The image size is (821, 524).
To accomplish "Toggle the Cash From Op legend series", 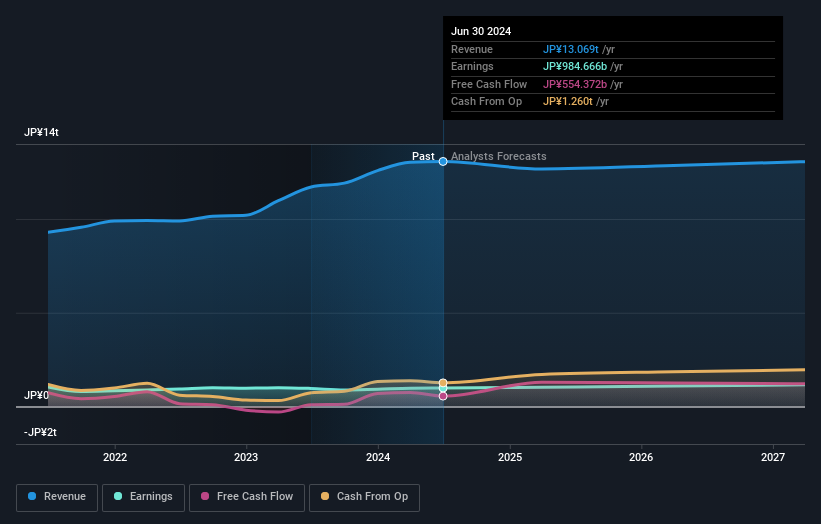I will pos(364,497).
